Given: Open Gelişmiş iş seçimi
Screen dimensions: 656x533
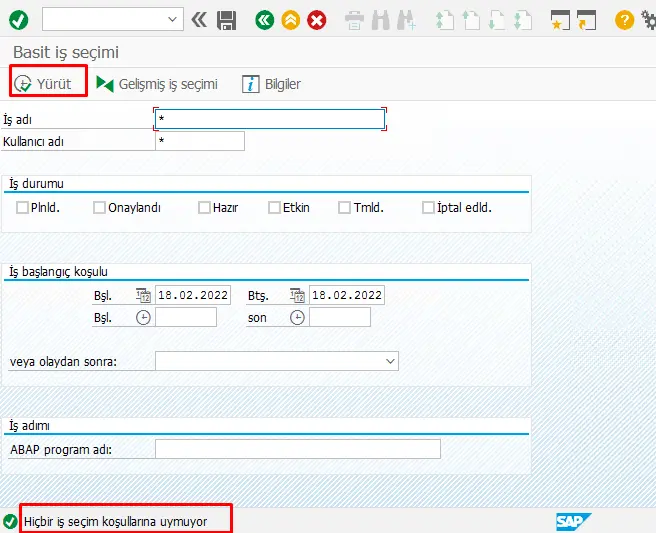Looking at the screenshot, I should pos(157,84).
